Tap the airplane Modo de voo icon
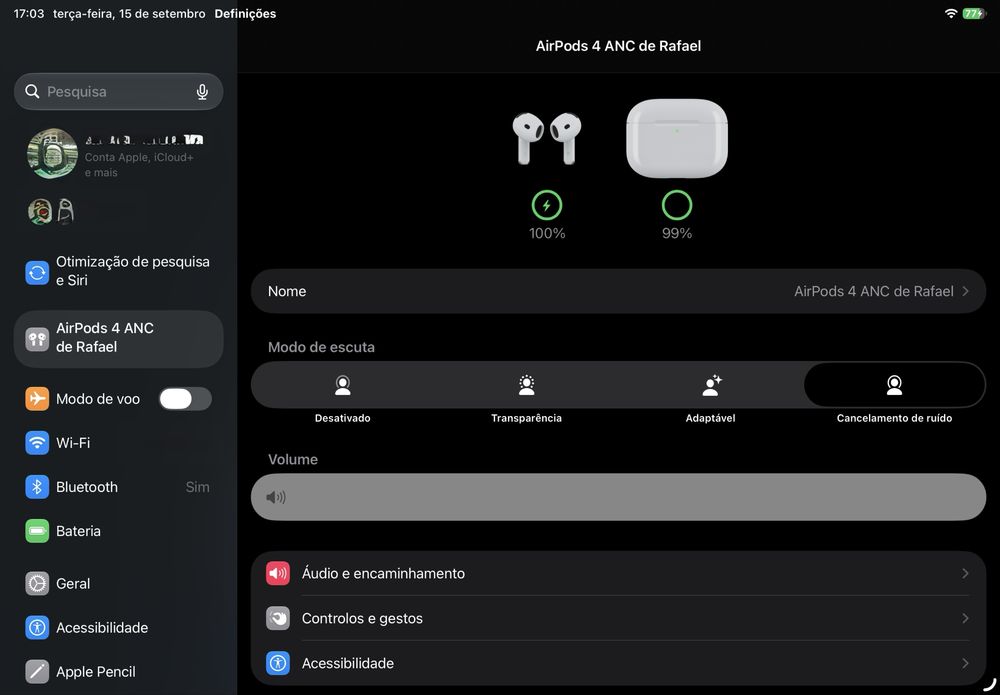This screenshot has width=1000, height=695. coord(37,399)
